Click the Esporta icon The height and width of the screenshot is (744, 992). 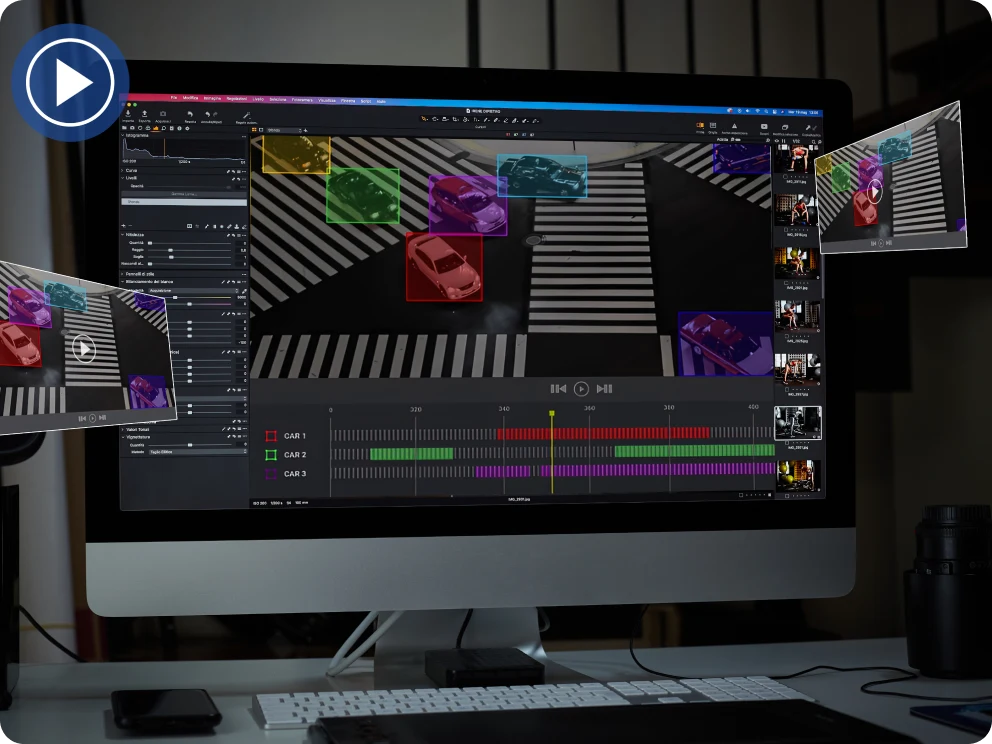[x=144, y=116]
